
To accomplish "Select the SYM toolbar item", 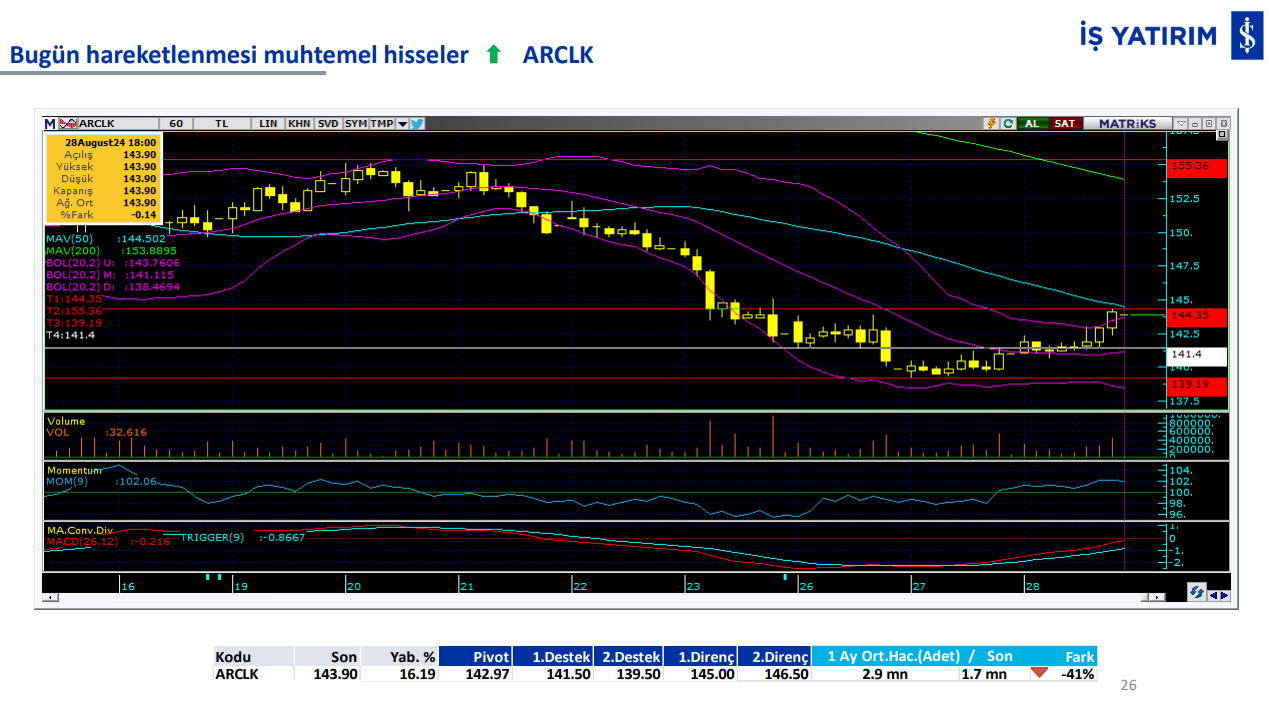I will [355, 124].
